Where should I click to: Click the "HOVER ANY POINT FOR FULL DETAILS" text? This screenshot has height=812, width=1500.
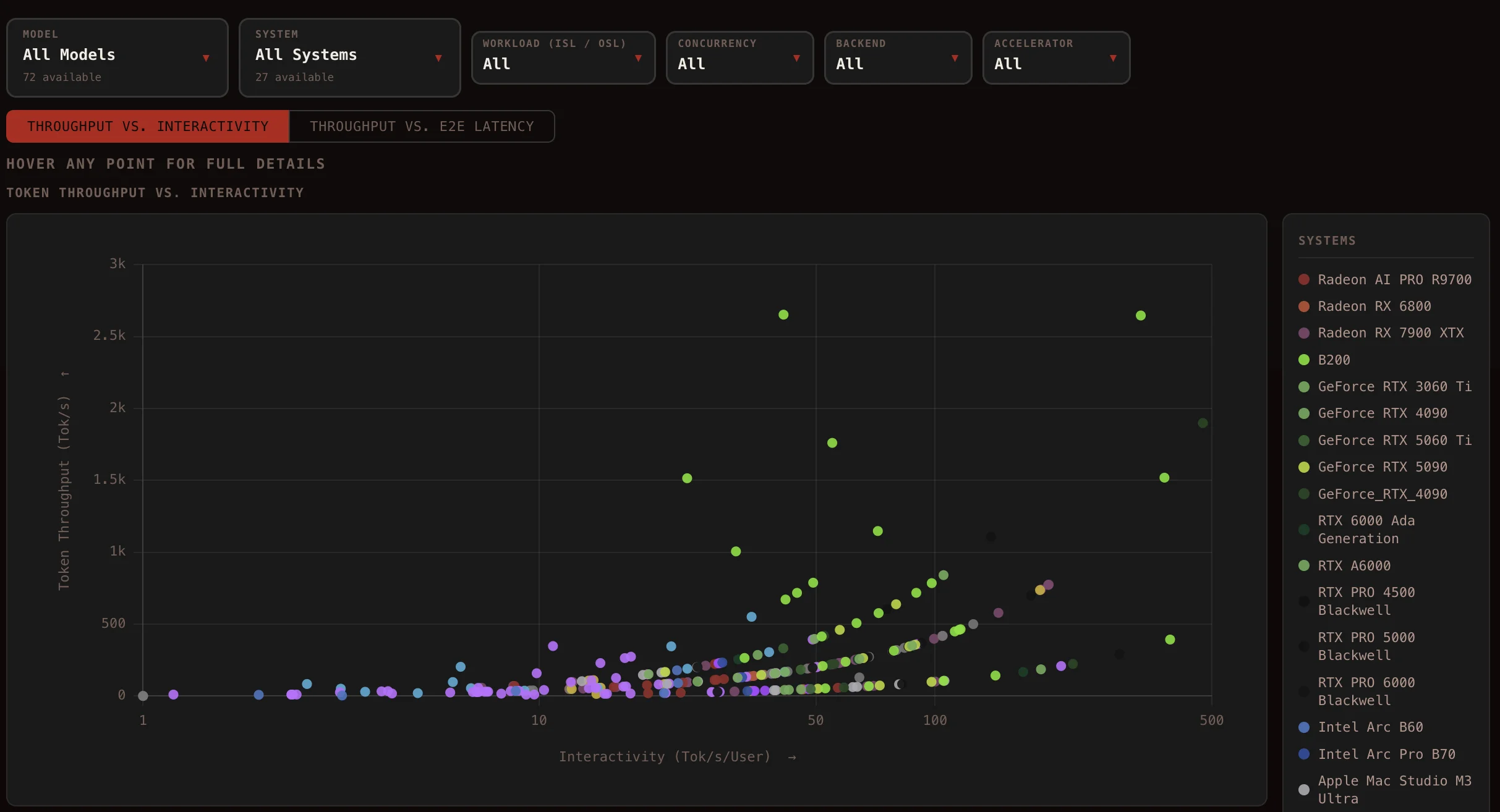point(166,164)
